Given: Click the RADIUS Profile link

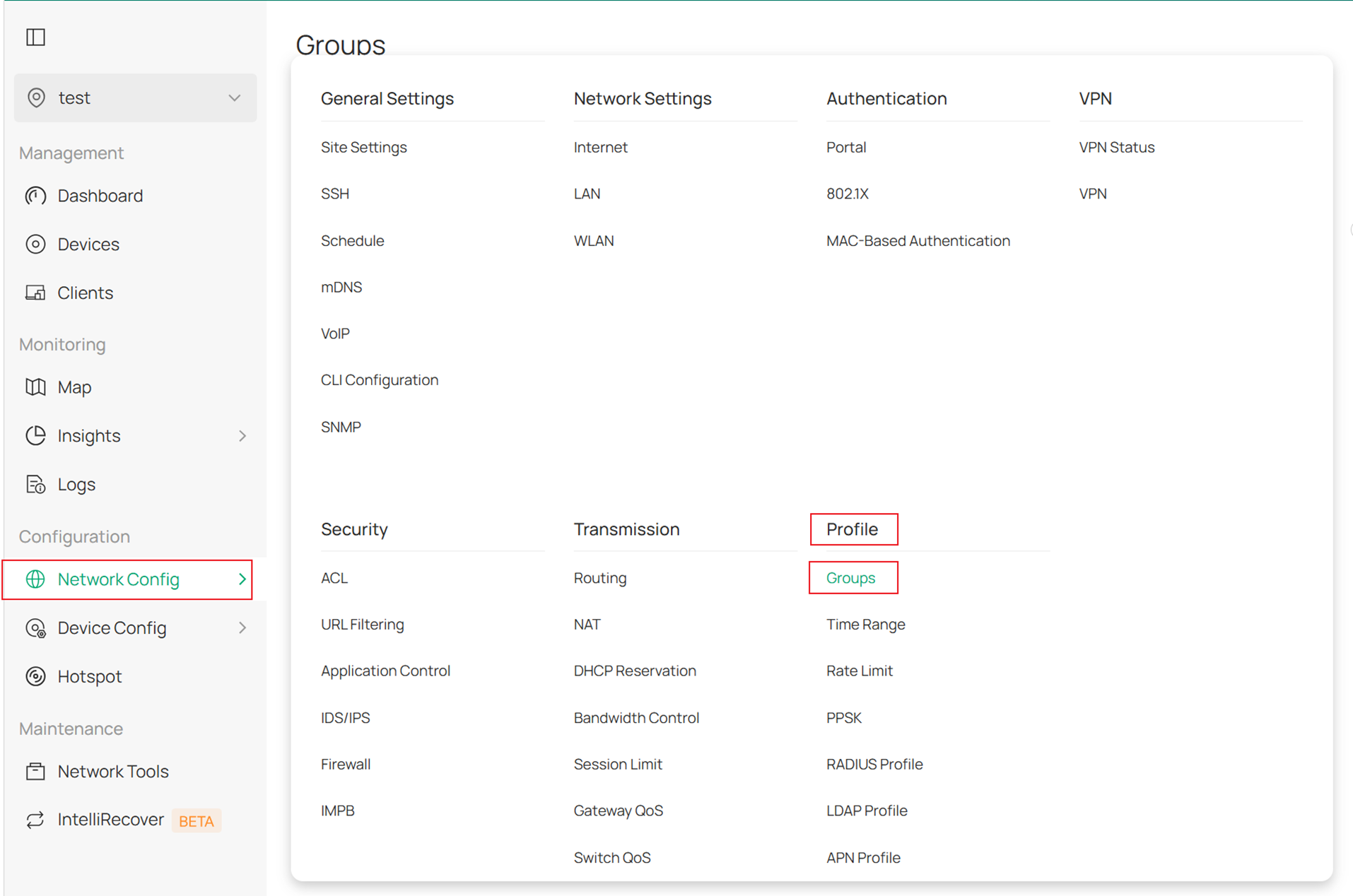Looking at the screenshot, I should click(x=874, y=764).
